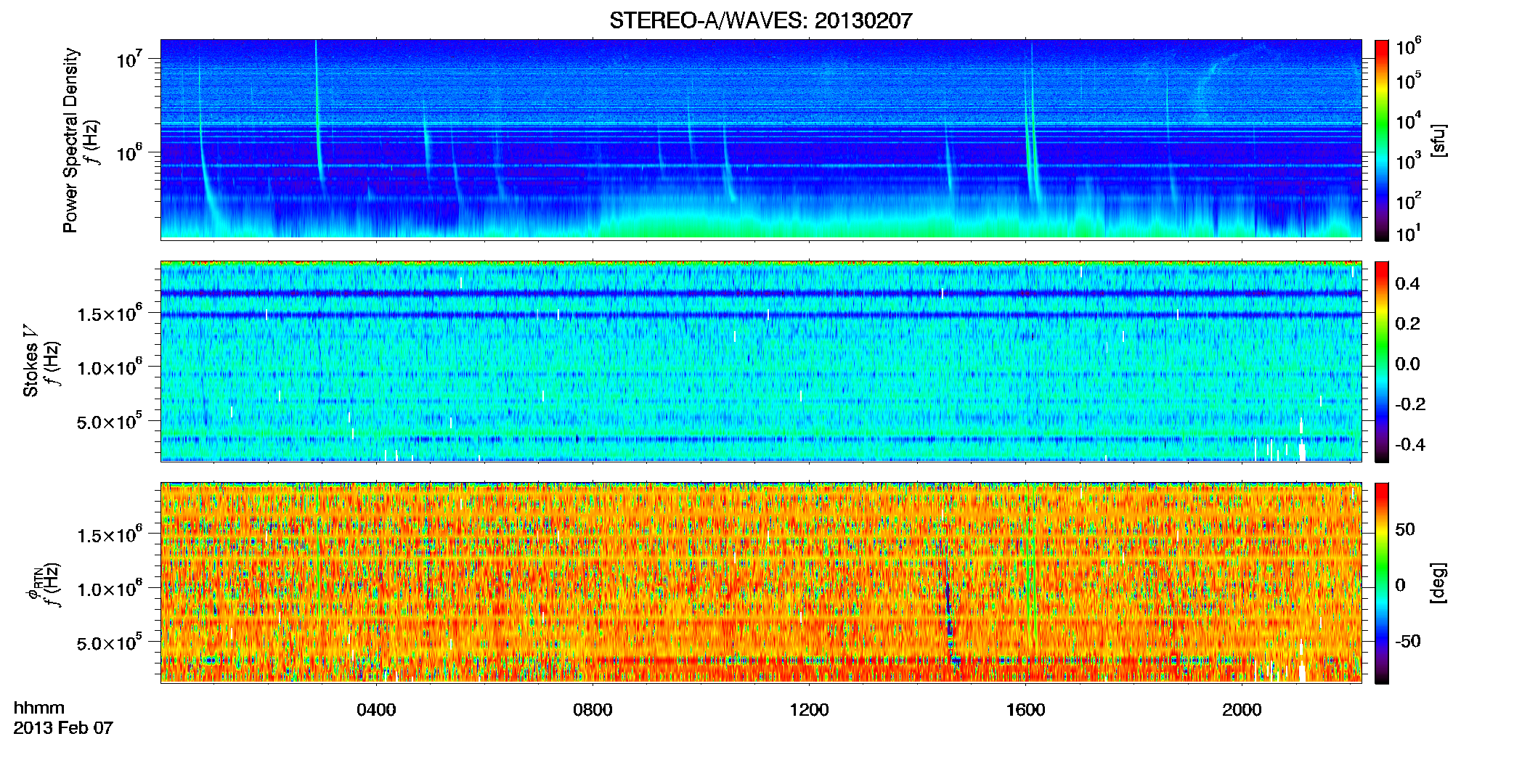Select the hhmm axis caption
Viewport: 1522px width, 784px height.
pyautogui.click(x=39, y=708)
